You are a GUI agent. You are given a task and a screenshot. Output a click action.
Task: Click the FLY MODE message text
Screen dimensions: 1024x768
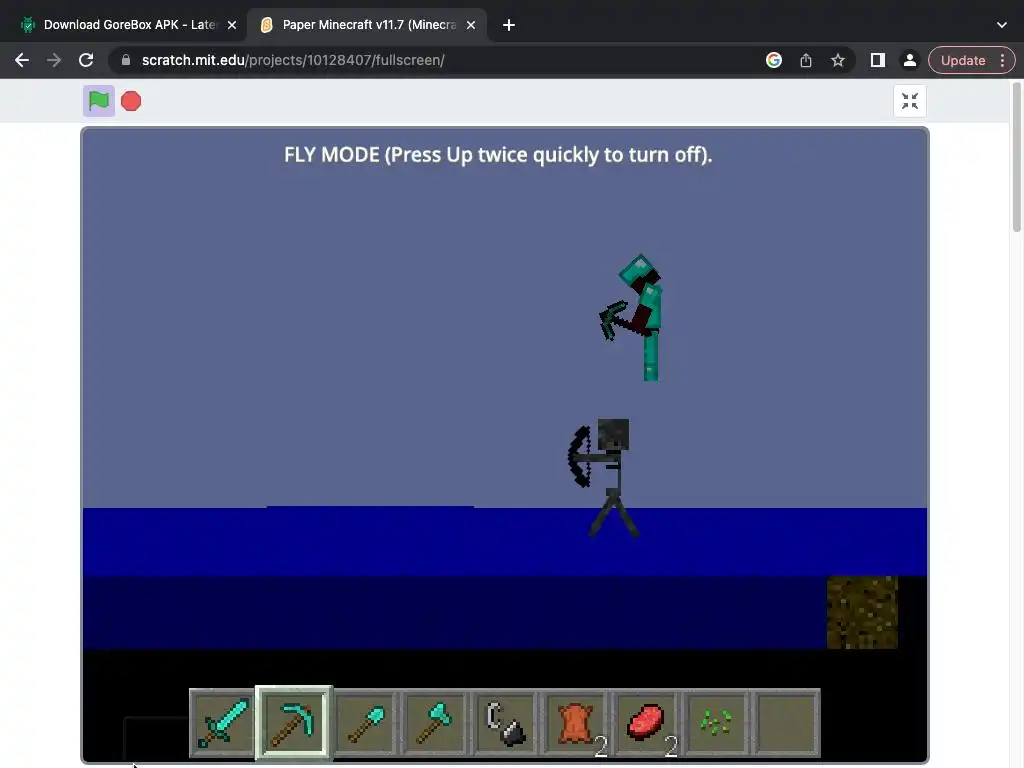[x=498, y=155]
